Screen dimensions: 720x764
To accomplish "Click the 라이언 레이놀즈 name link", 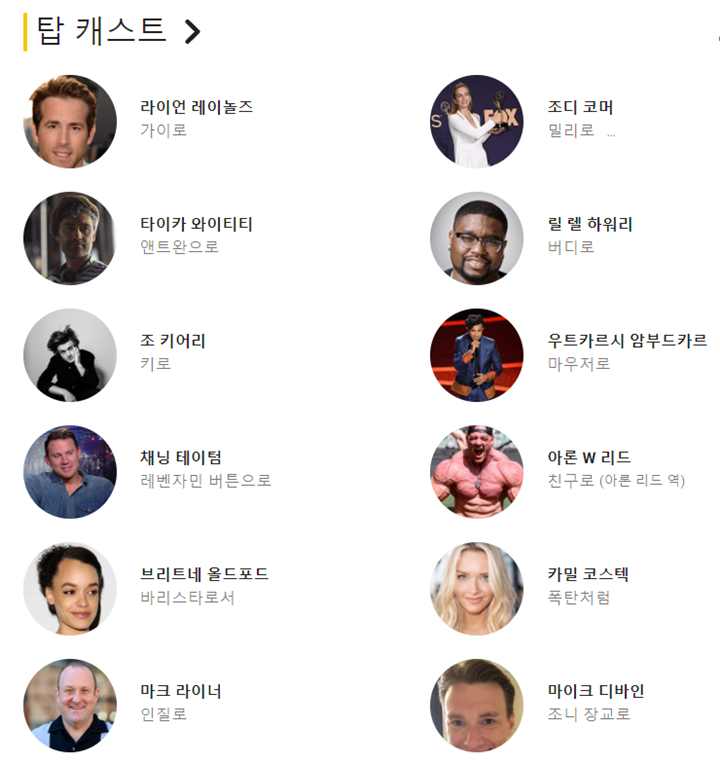I will [x=196, y=107].
